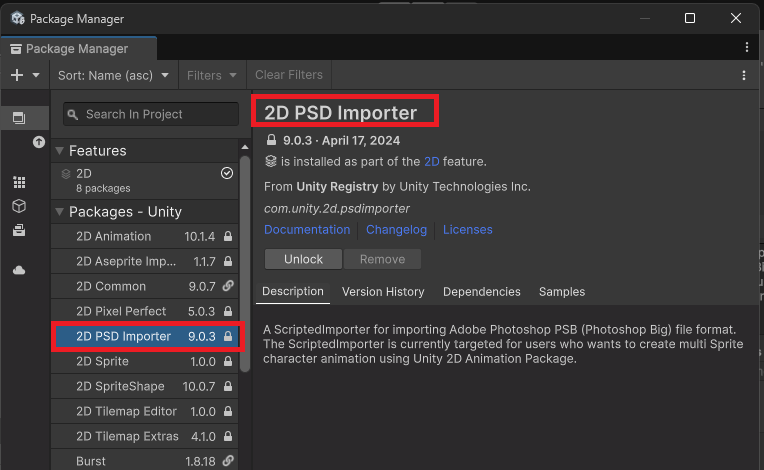
Task: Click the Clear Filters button
Action: 289,75
